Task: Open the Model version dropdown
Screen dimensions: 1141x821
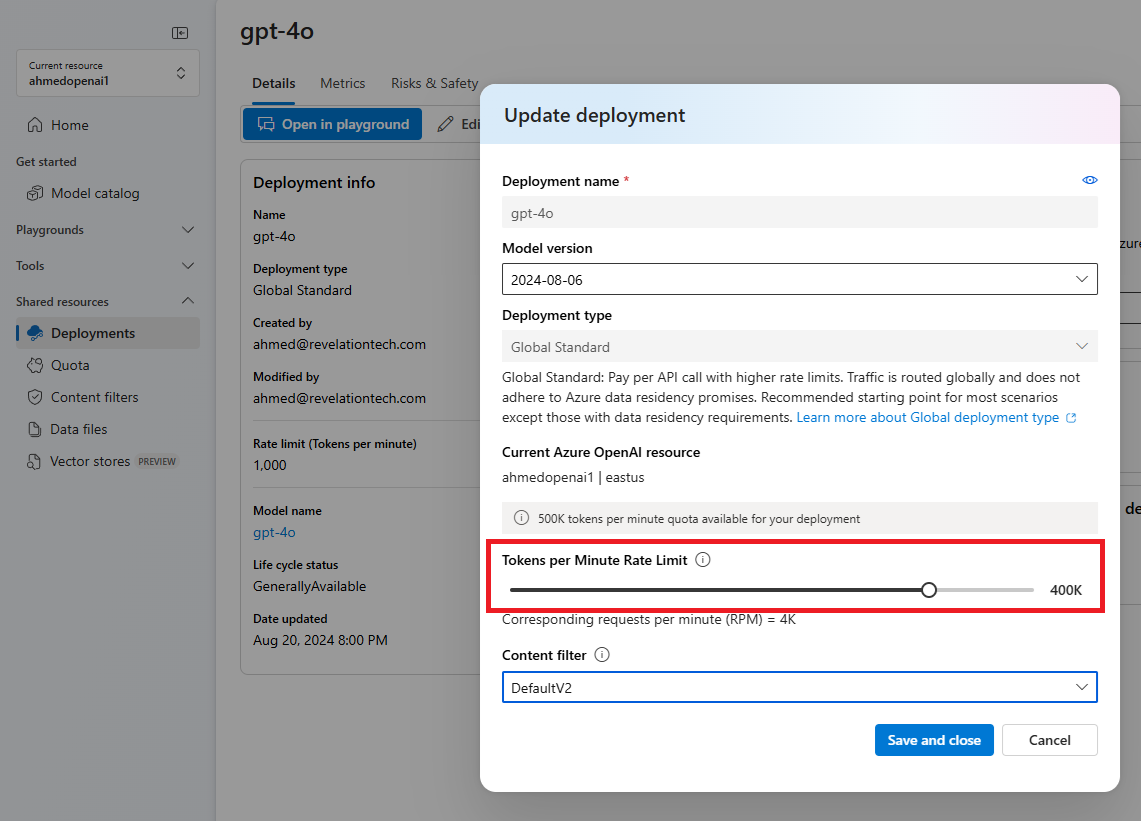Action: (799, 279)
